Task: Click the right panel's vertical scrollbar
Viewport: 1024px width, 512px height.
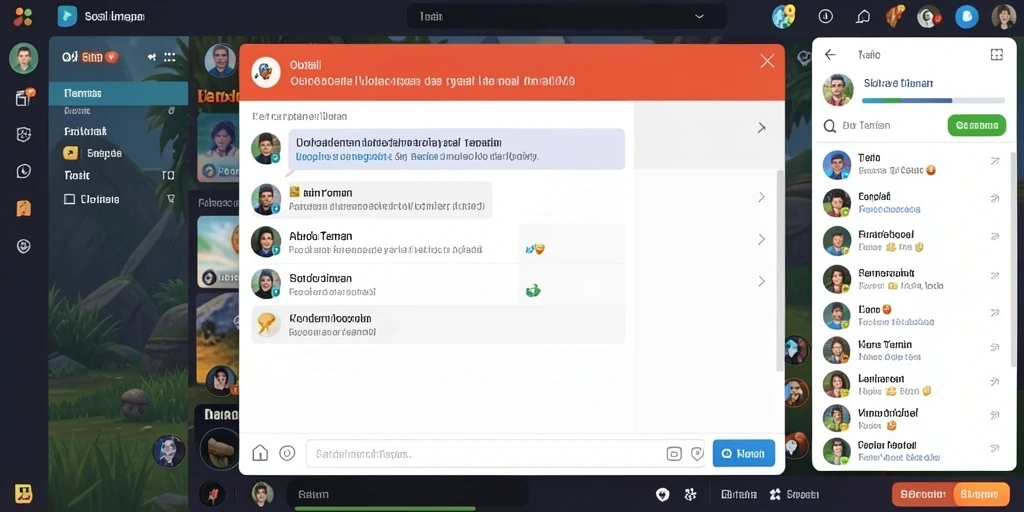Action: coord(1014,261)
